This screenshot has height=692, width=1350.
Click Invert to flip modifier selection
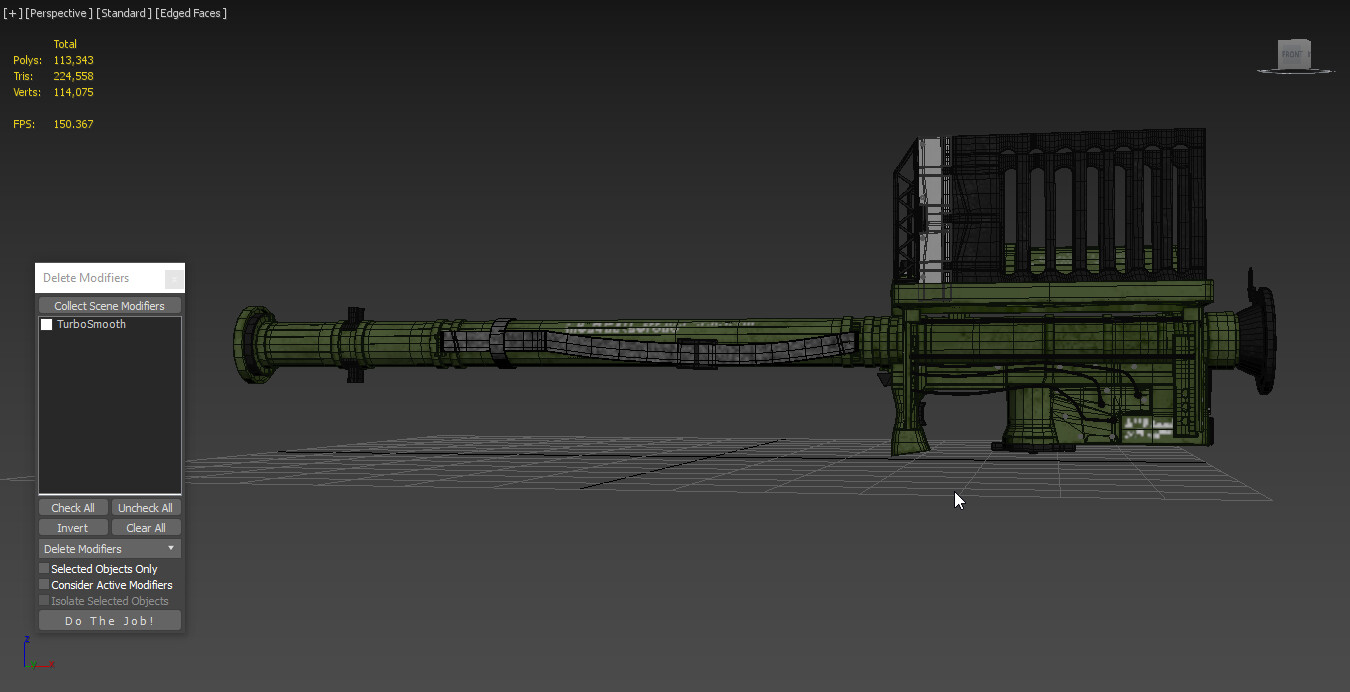(72, 527)
